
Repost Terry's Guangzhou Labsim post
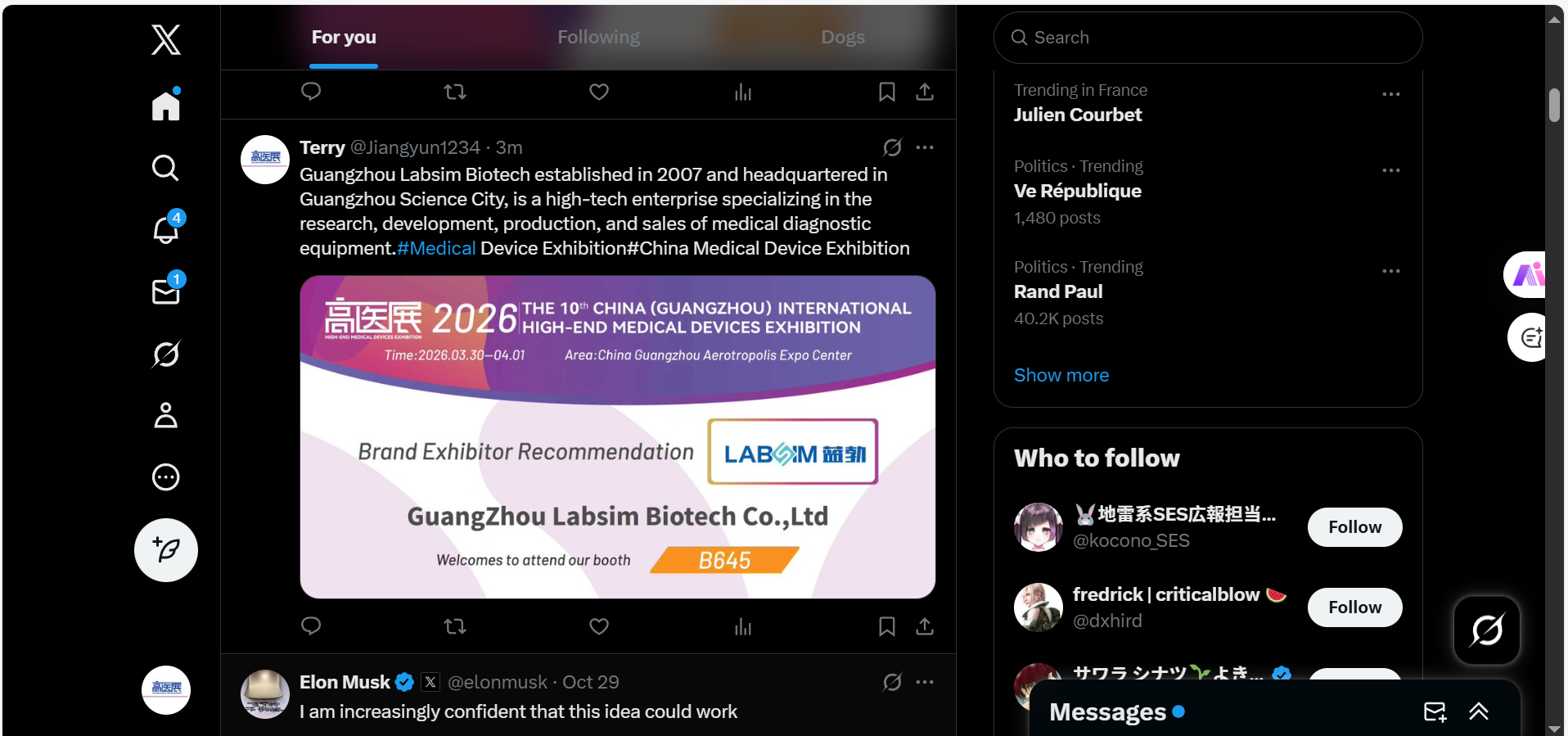click(x=455, y=626)
